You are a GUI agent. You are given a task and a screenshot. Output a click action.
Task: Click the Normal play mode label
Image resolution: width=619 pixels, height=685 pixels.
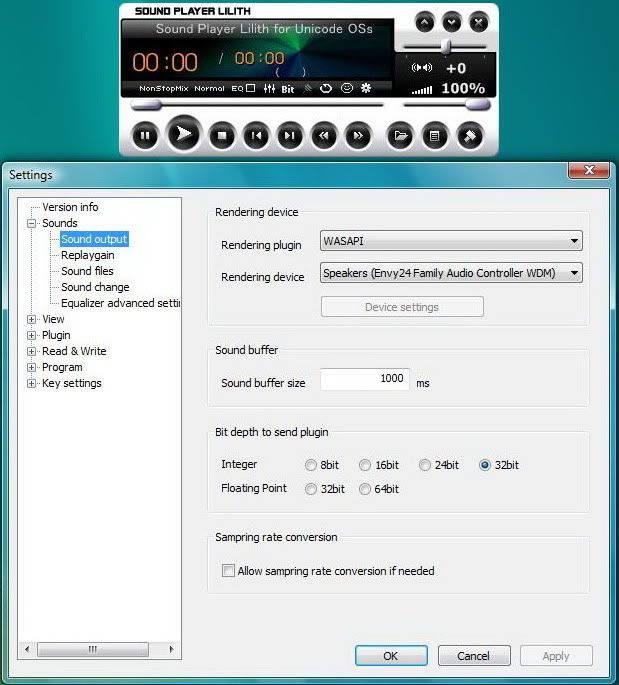pos(209,89)
